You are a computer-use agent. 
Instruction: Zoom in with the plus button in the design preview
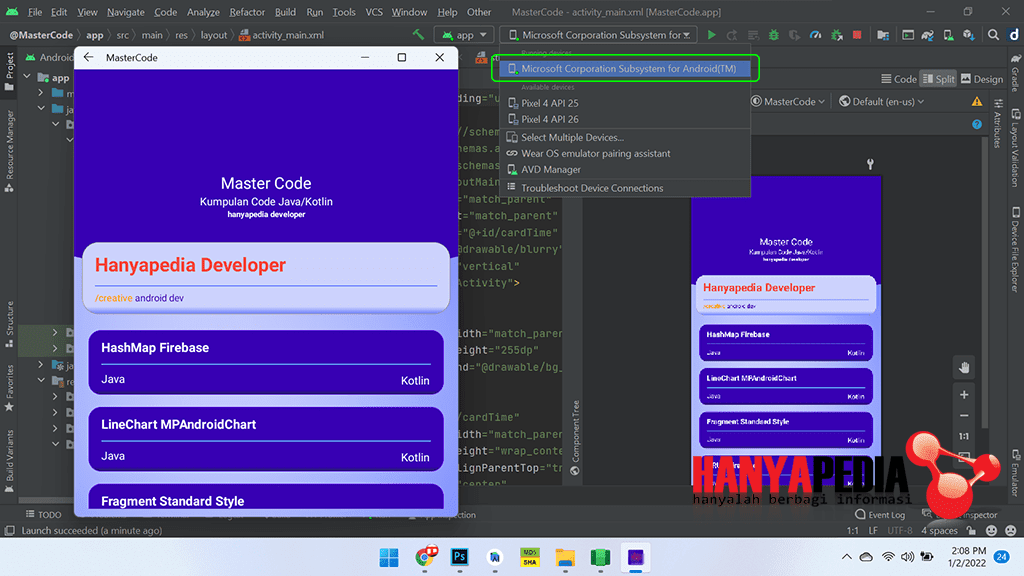coord(964,394)
